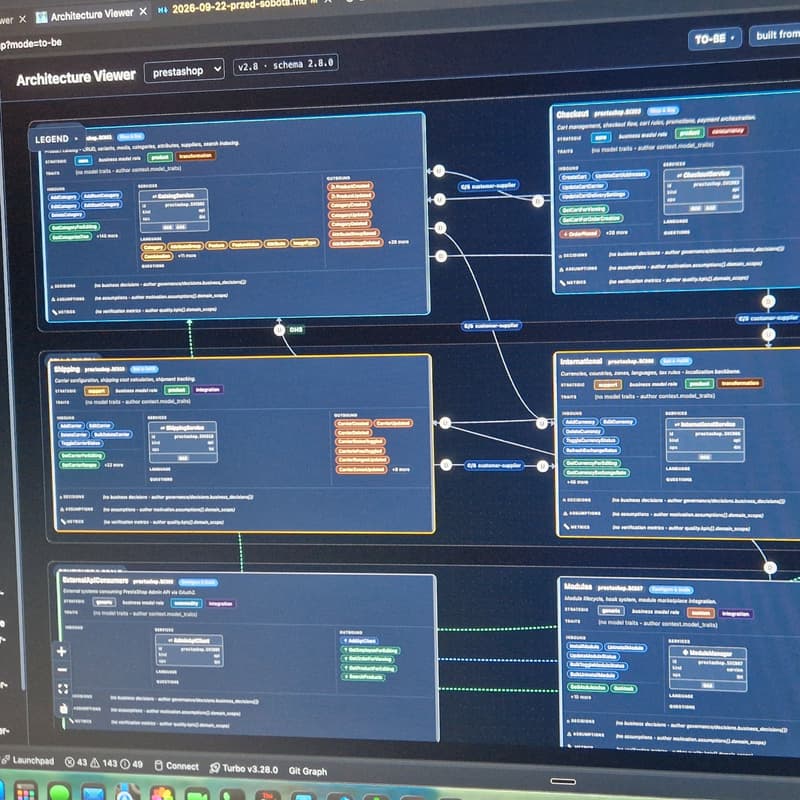Viewport: 800px width, 800px height.
Task: Fit the whole diagram to view
Action: (63, 689)
